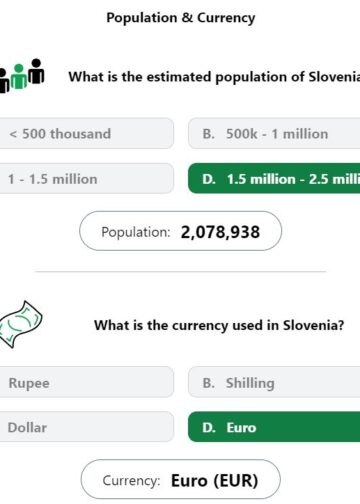Click the 'Euro (EUR)' value text
The height and width of the screenshot is (504, 360).
pyautogui.click(x=214, y=480)
